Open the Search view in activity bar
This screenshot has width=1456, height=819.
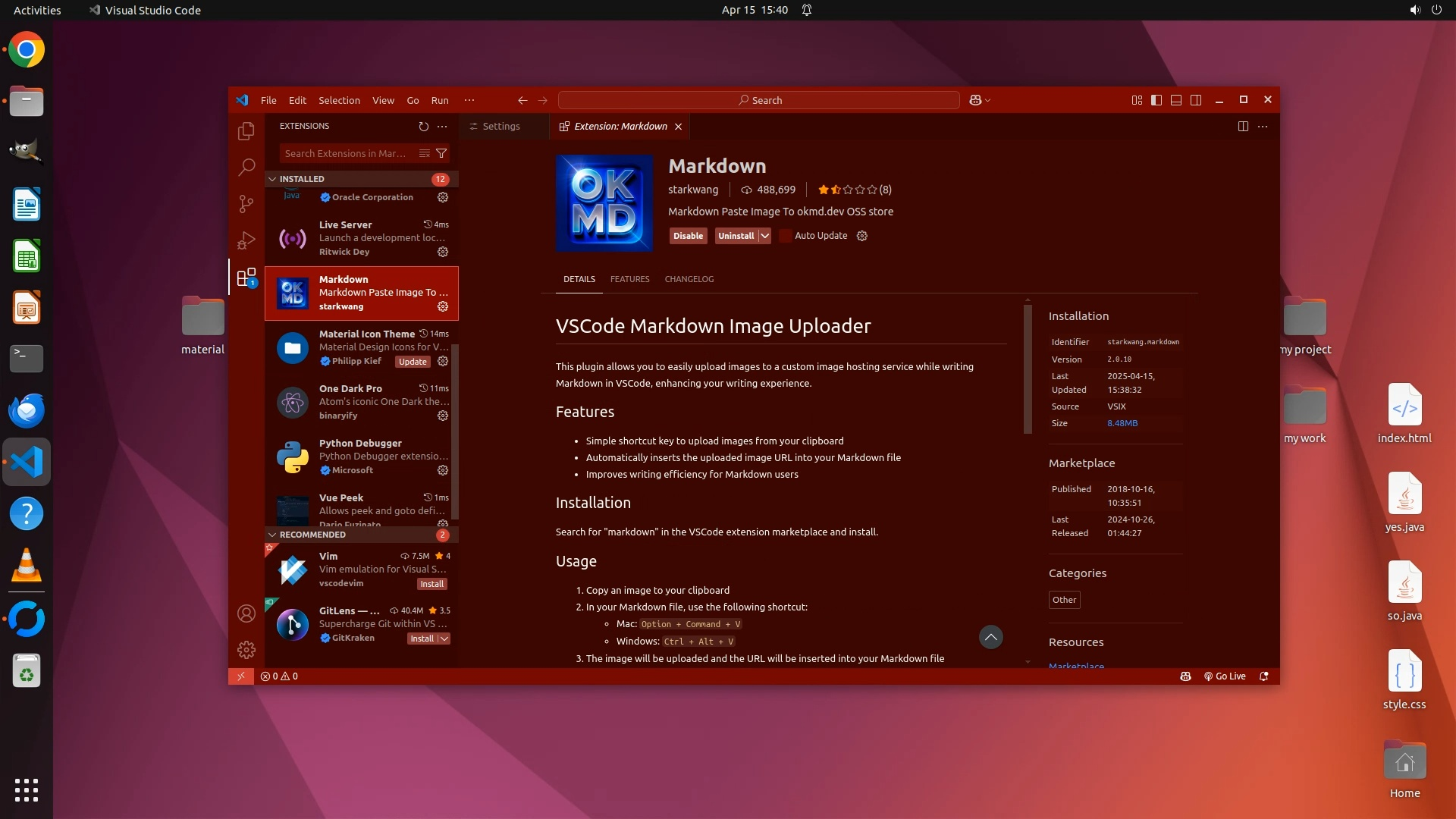246,168
